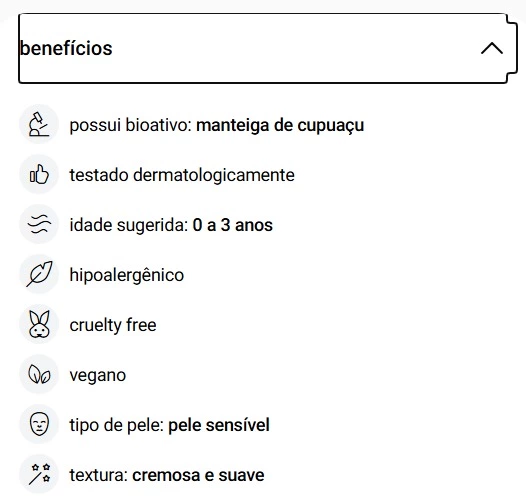This screenshot has width=526, height=500.
Task: Click the 'possui bioativo:' label text
Action: pos(130,126)
